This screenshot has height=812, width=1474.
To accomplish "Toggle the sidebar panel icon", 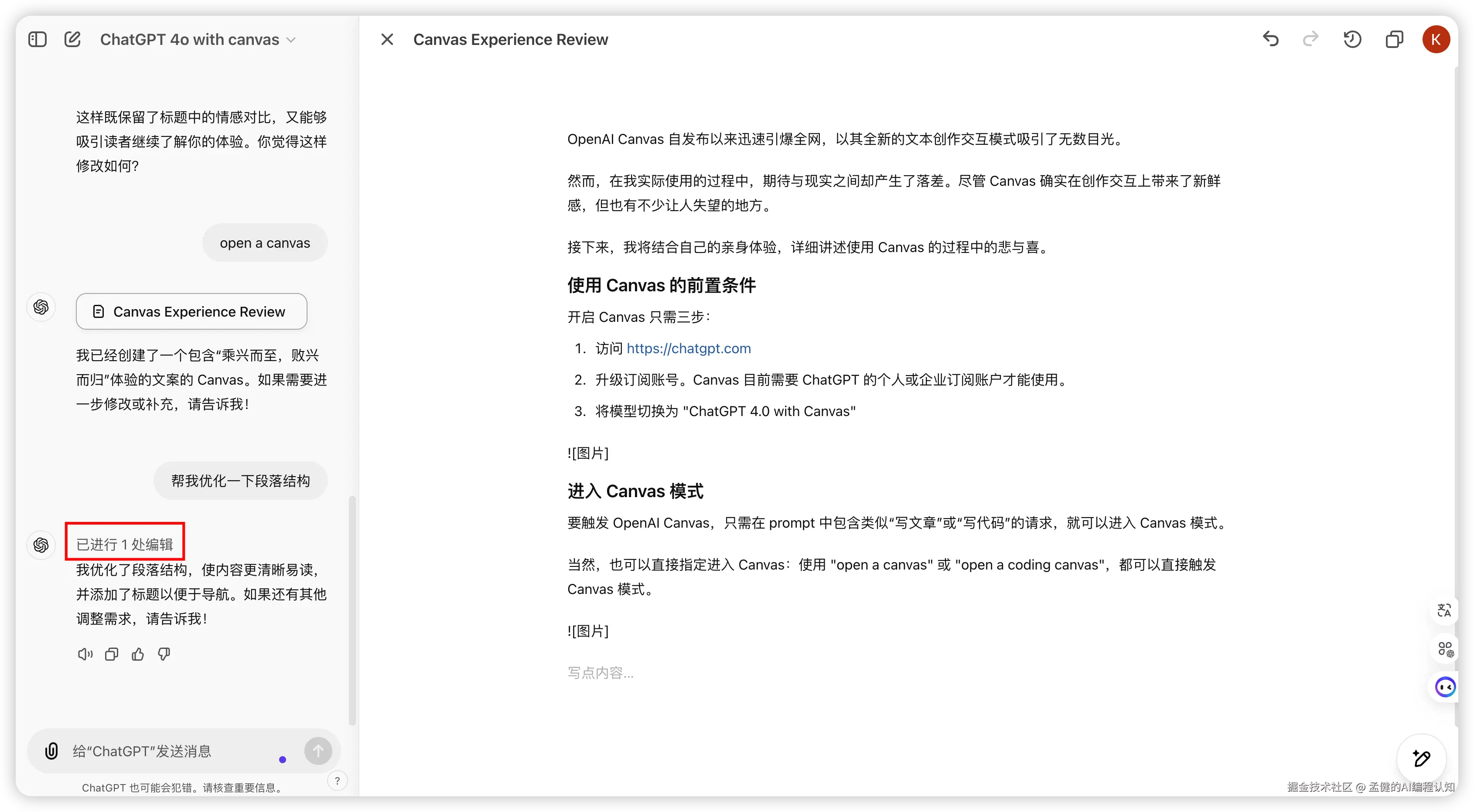I will (37, 40).
